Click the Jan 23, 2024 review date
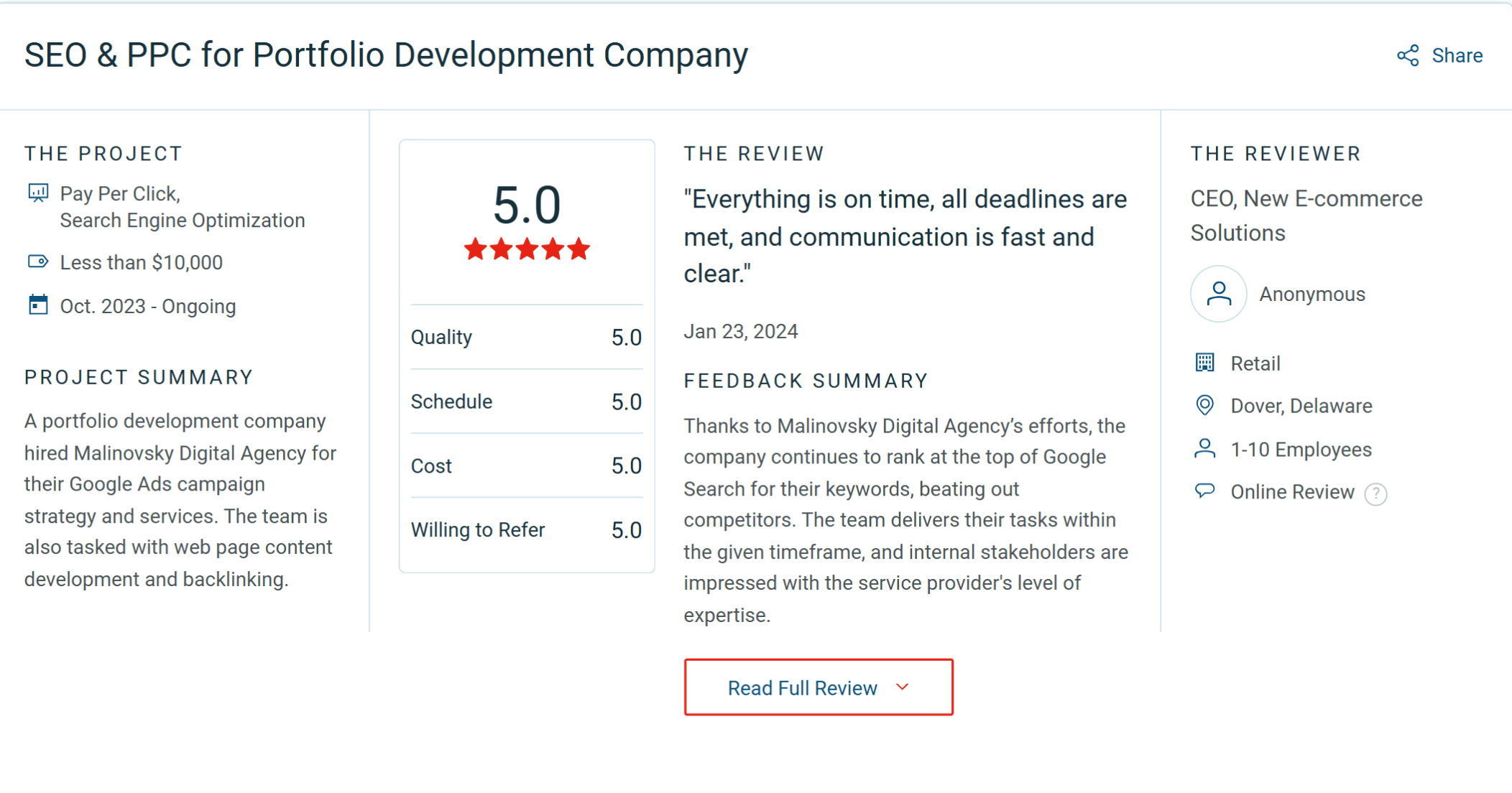This screenshot has height=793, width=1512. [740, 331]
